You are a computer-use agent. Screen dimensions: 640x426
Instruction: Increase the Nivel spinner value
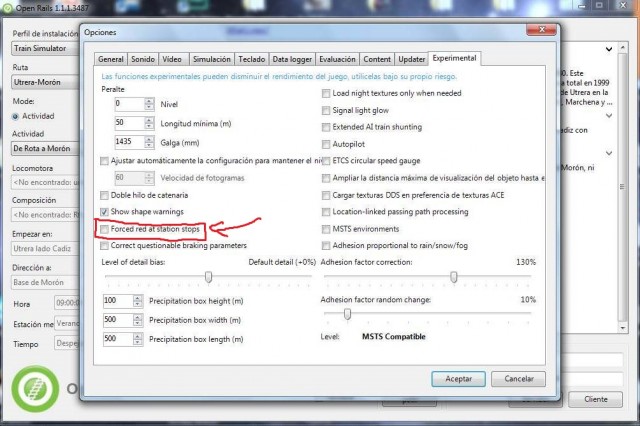click(150, 100)
